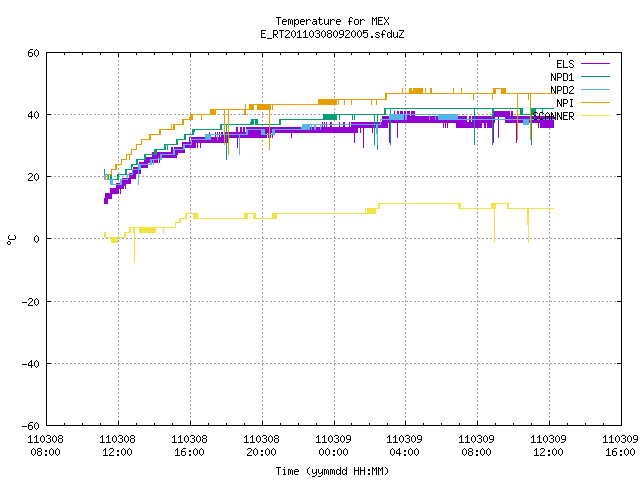The image size is (640, 480).
Task: Click the x-axis label 110309 04:00
Action: point(404,446)
